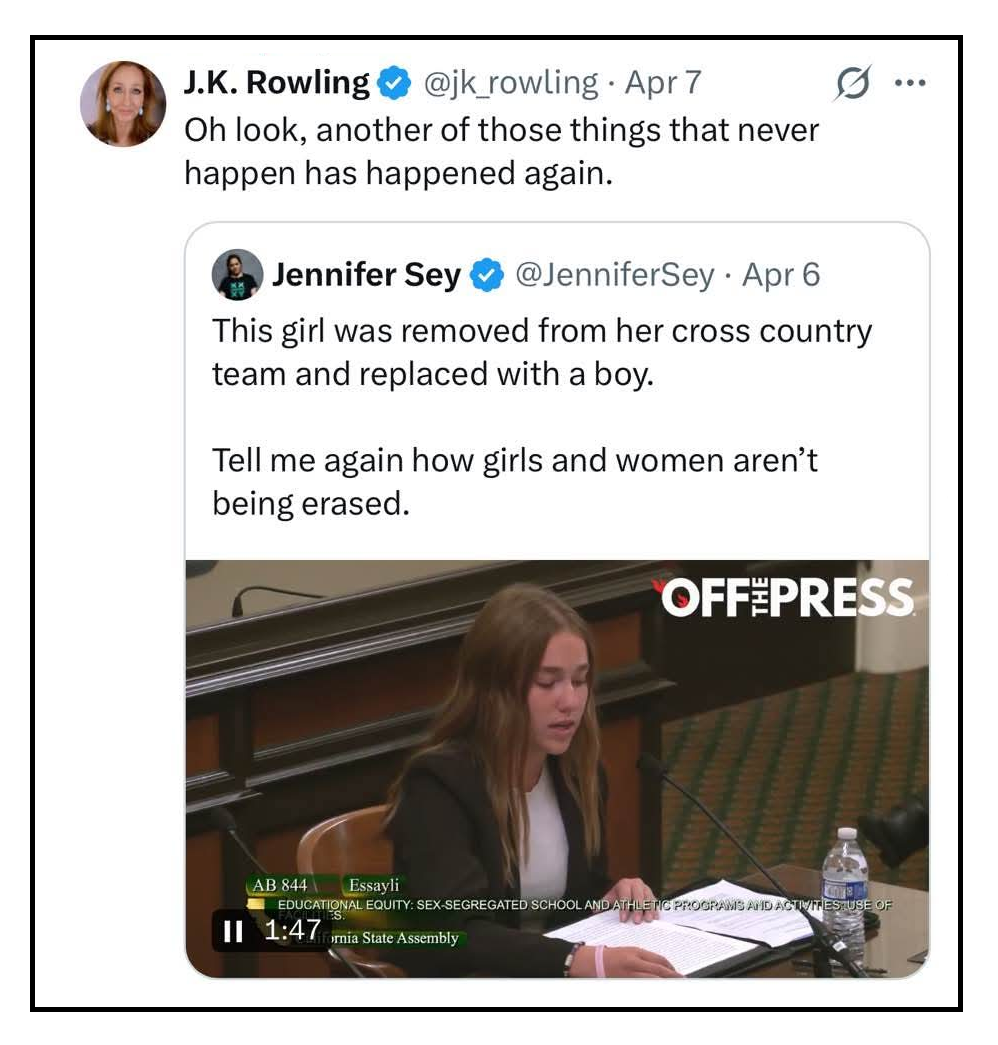The width and height of the screenshot is (998, 1045).
Task: Click the Jennifer Sey display name
Action: click(366, 276)
